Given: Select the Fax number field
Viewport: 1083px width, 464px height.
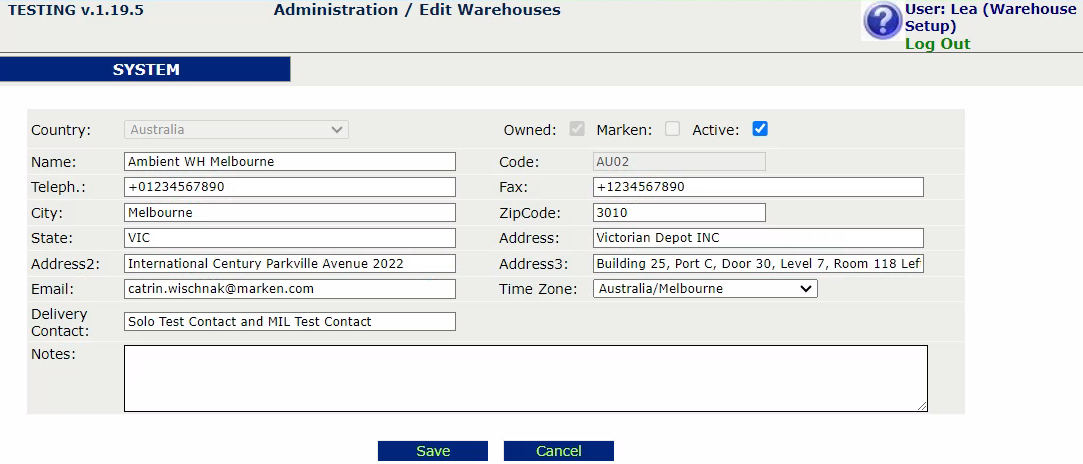Looking at the screenshot, I should 758,187.
